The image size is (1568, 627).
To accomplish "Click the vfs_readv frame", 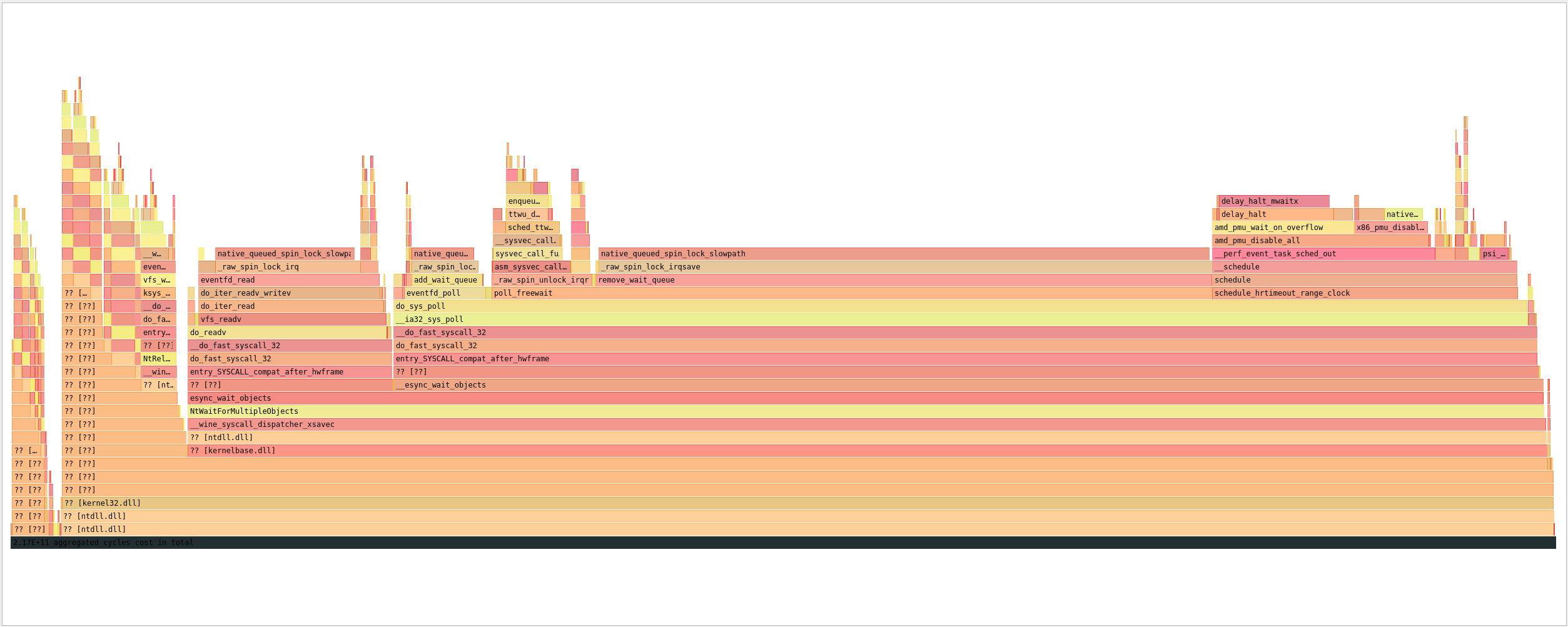I will [x=292, y=319].
